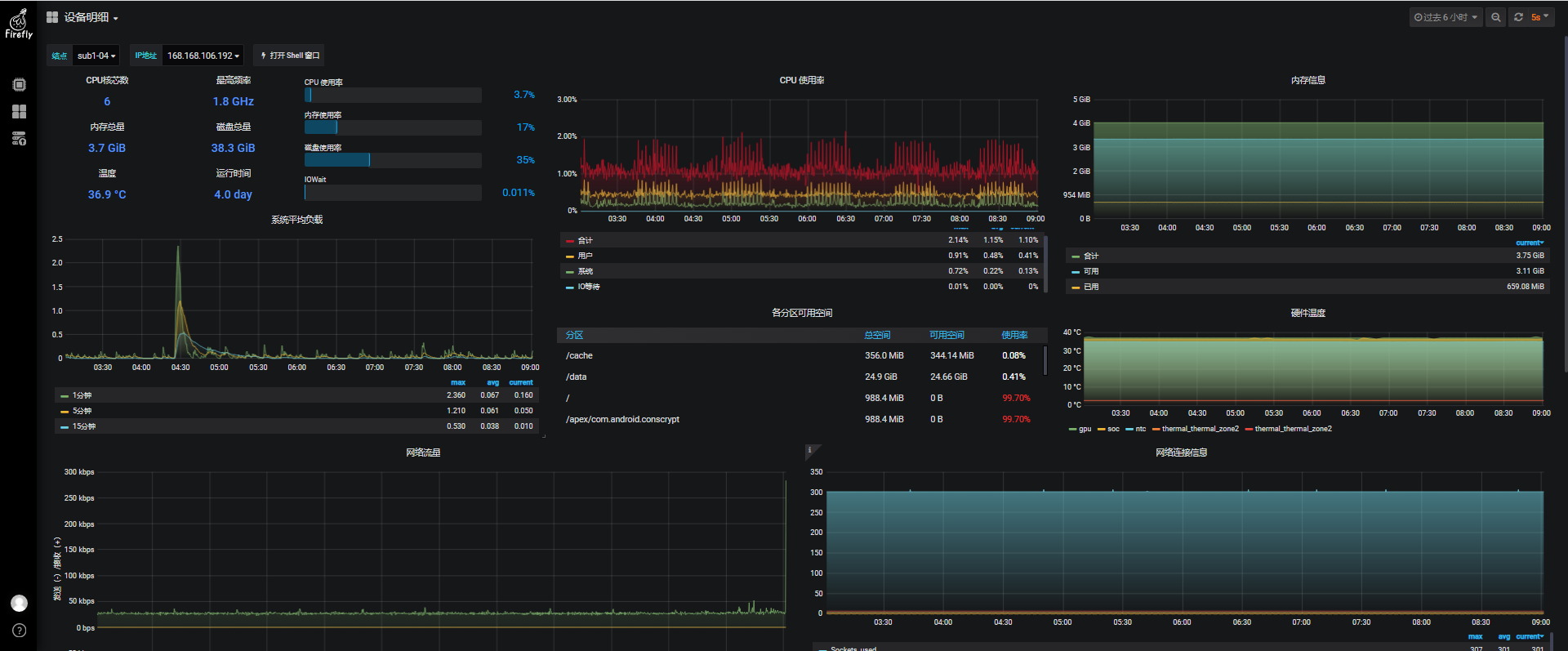Click the 4.0 day uptime value
This screenshot has width=1568, height=651.
pos(233,194)
